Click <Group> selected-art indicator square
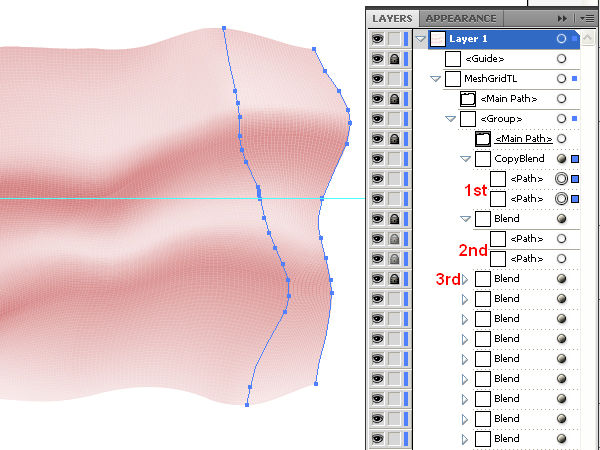600x450 pixels. pyautogui.click(x=574, y=119)
